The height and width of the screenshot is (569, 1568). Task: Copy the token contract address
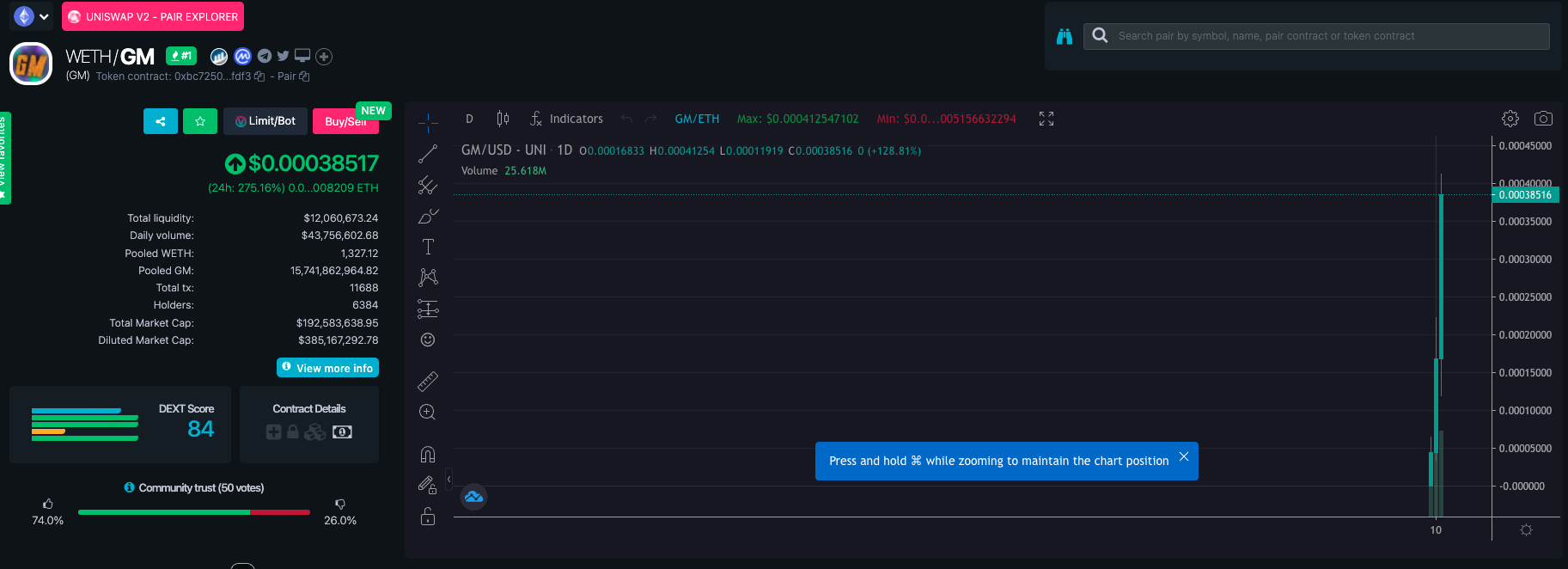(x=259, y=76)
